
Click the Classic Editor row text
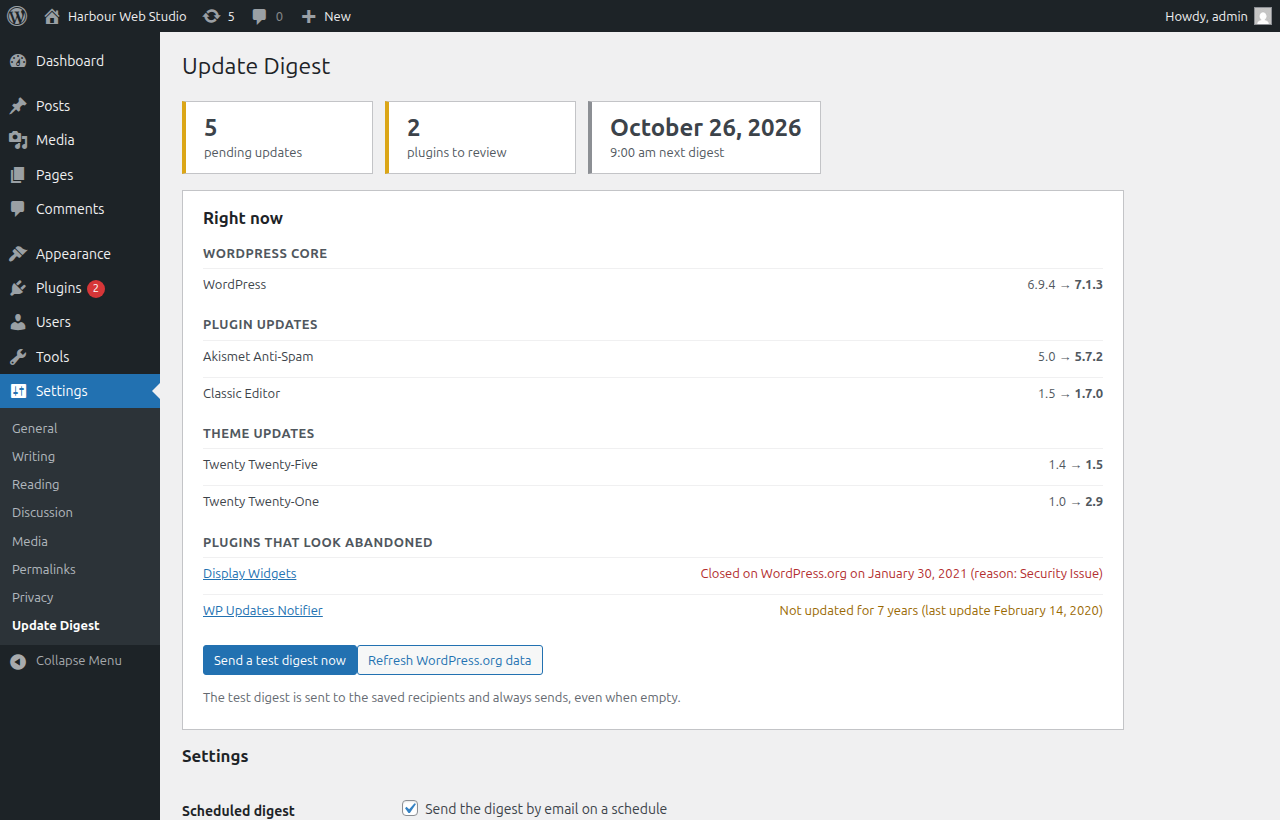(x=242, y=393)
